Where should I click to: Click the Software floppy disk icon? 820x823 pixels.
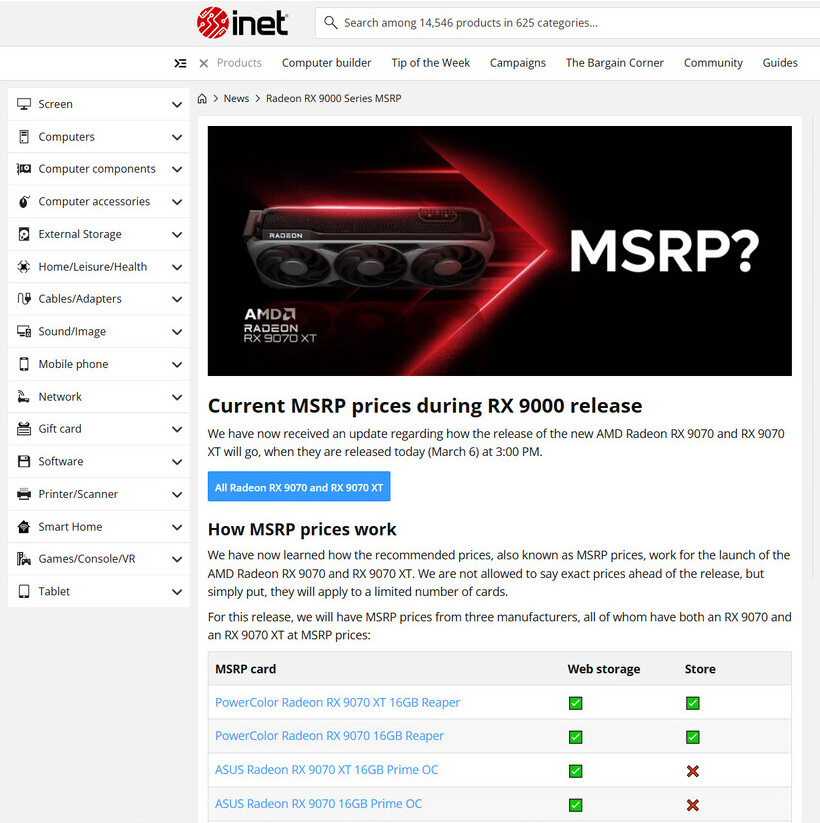point(24,461)
